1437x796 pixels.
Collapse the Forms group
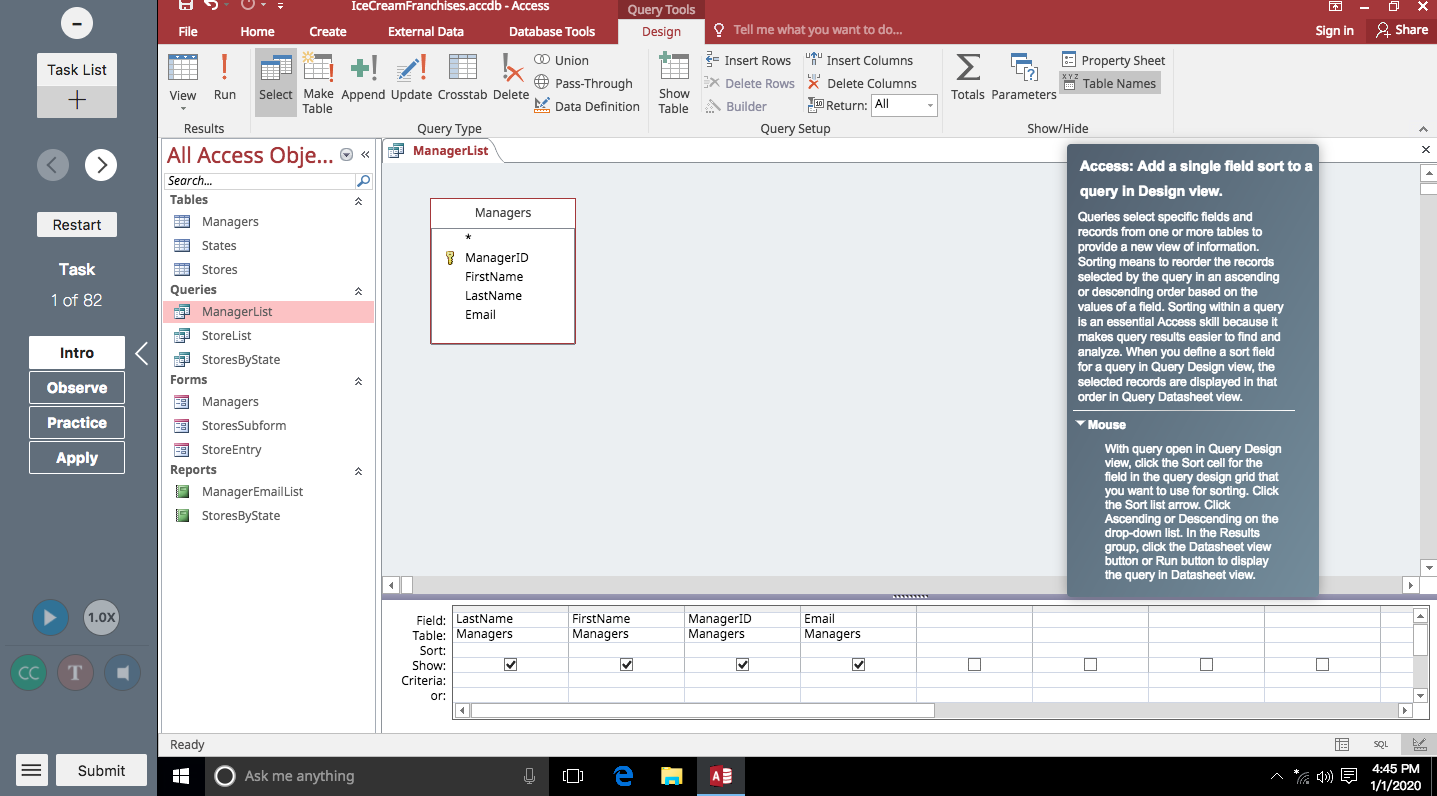click(359, 381)
